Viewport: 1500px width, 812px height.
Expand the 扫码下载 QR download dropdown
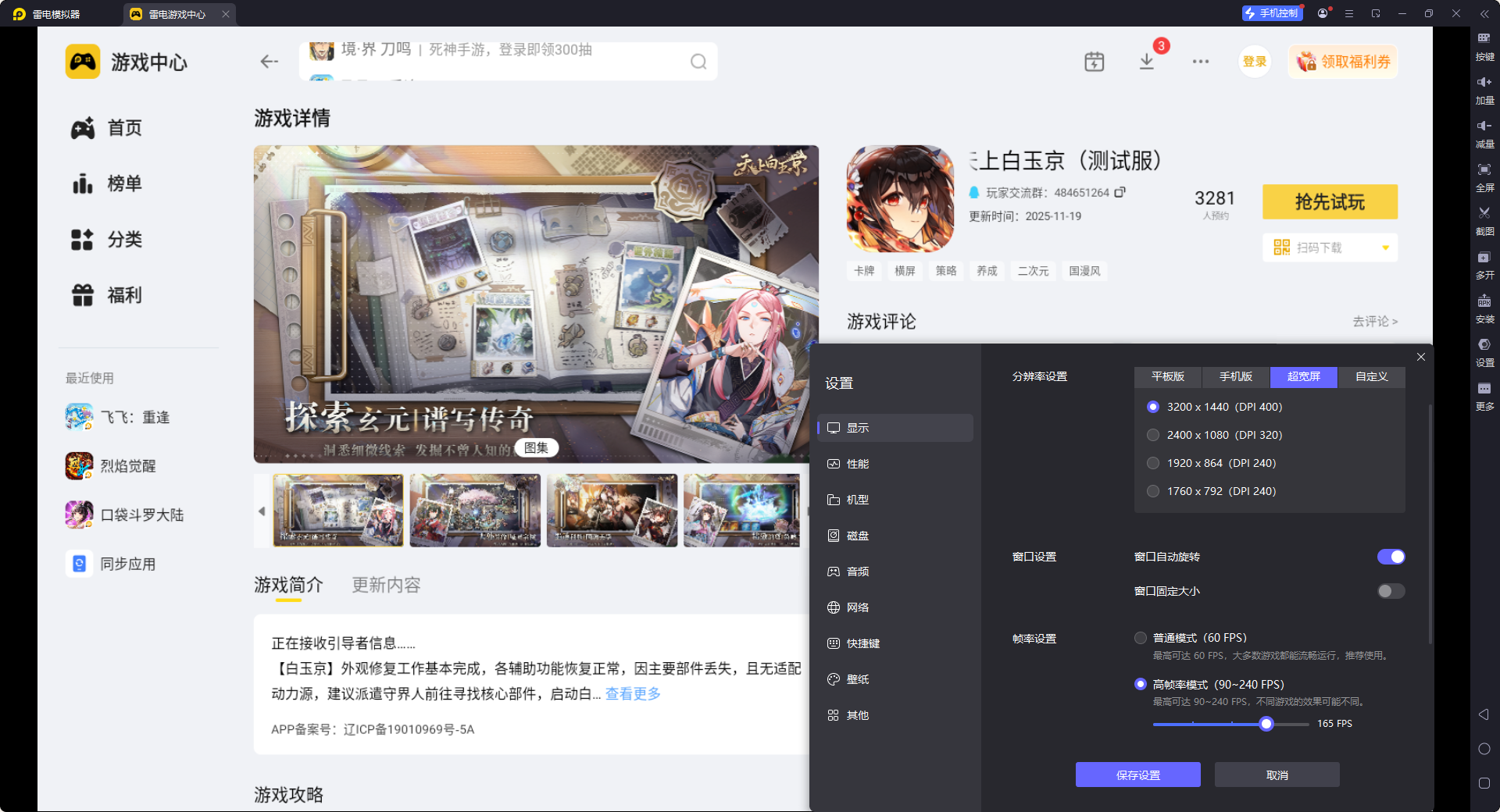coord(1387,248)
